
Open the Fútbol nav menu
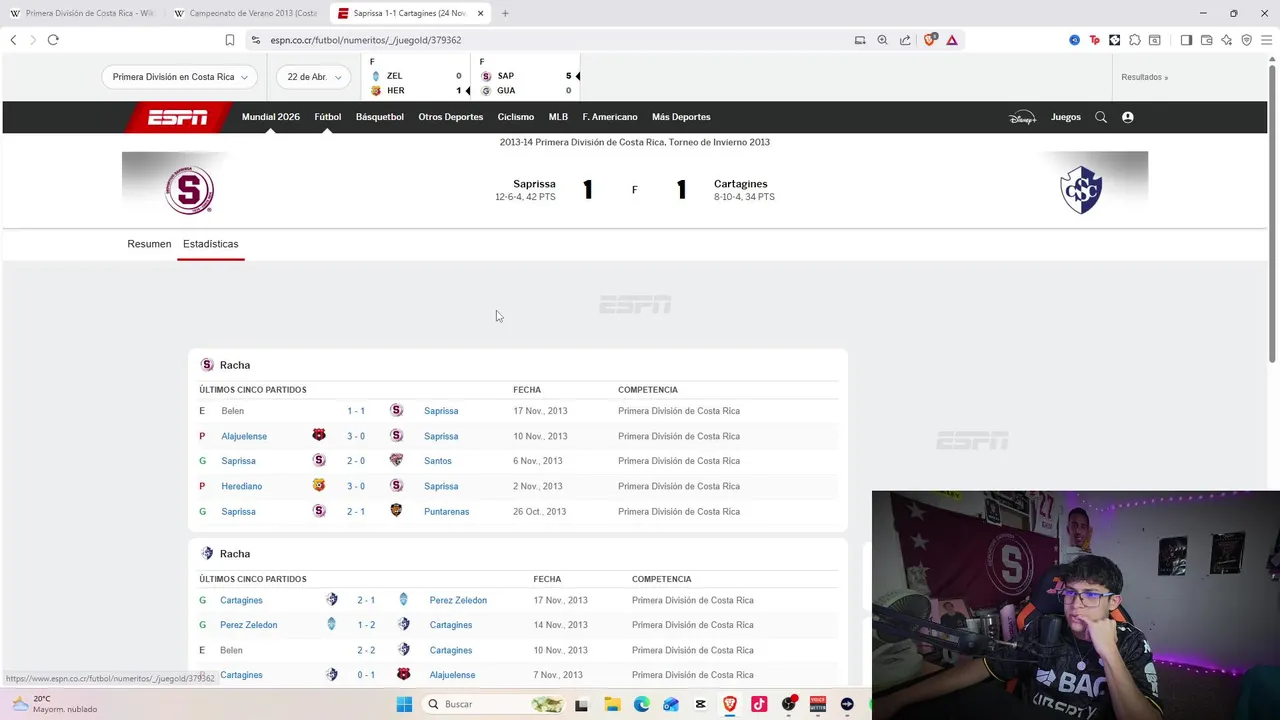pyautogui.click(x=327, y=117)
